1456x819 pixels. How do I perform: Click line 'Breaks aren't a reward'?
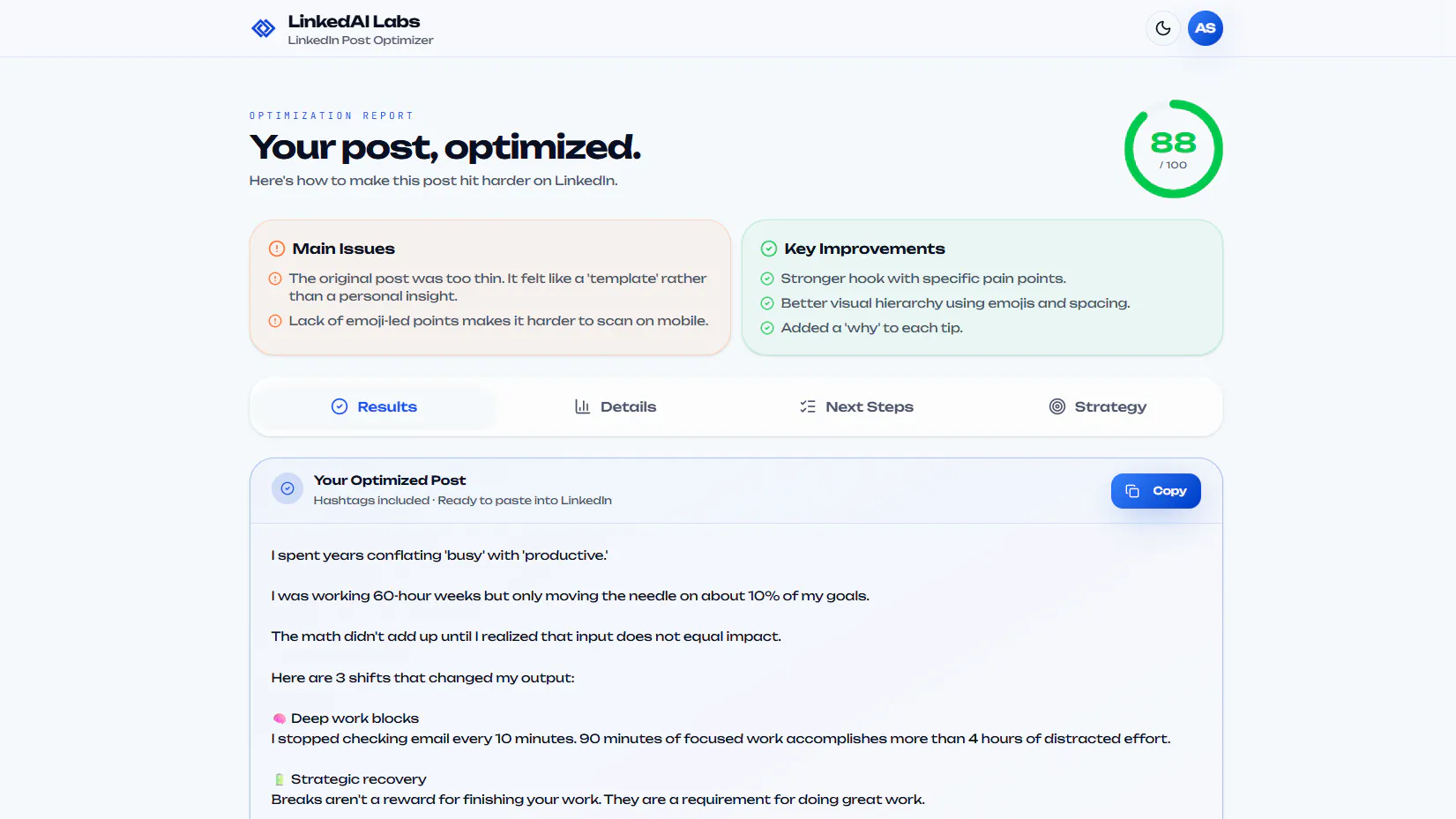click(x=599, y=800)
